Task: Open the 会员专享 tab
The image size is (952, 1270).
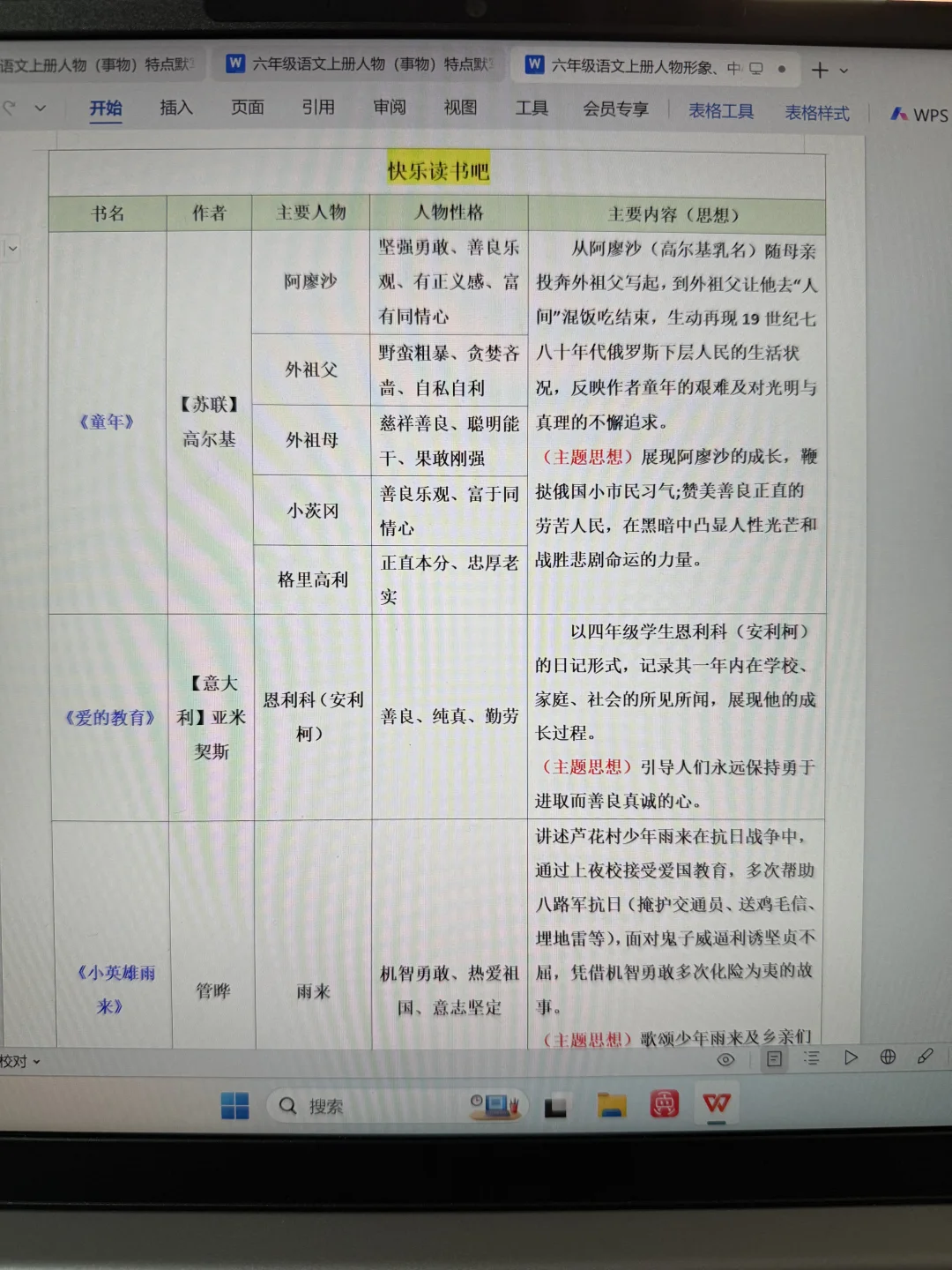Action: pos(615,109)
